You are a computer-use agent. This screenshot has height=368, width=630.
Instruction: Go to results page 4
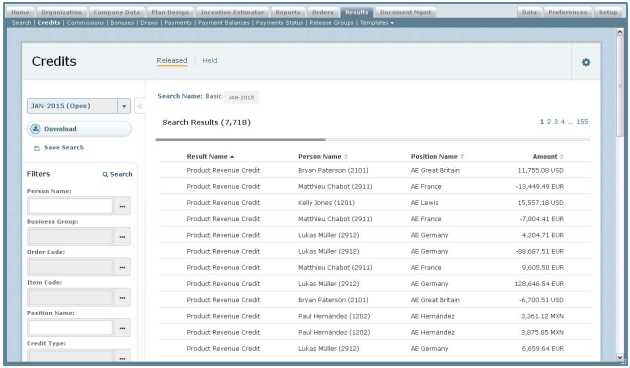click(562, 122)
